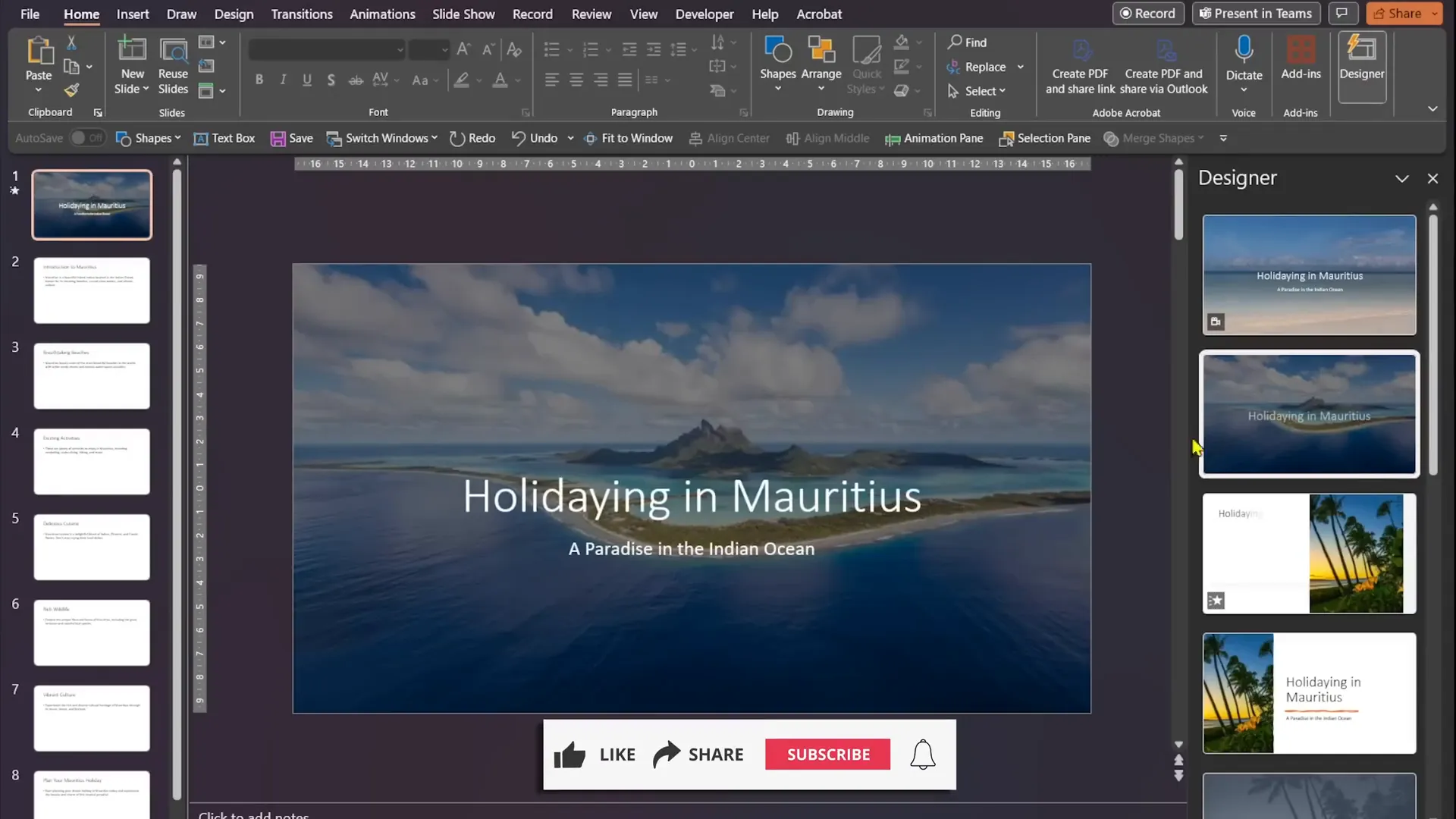1456x819 pixels.
Task: Expand the Replace dropdown arrow
Action: (1021, 67)
